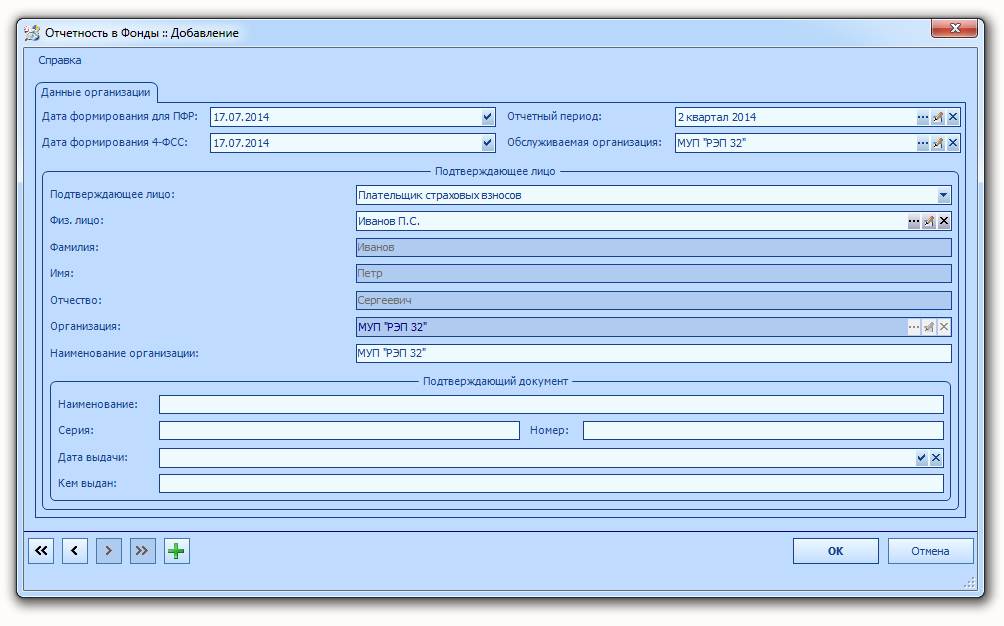The width and height of the screenshot is (1004, 626).
Task: Click the Отчество field showing Сергеевич
Action: click(653, 300)
